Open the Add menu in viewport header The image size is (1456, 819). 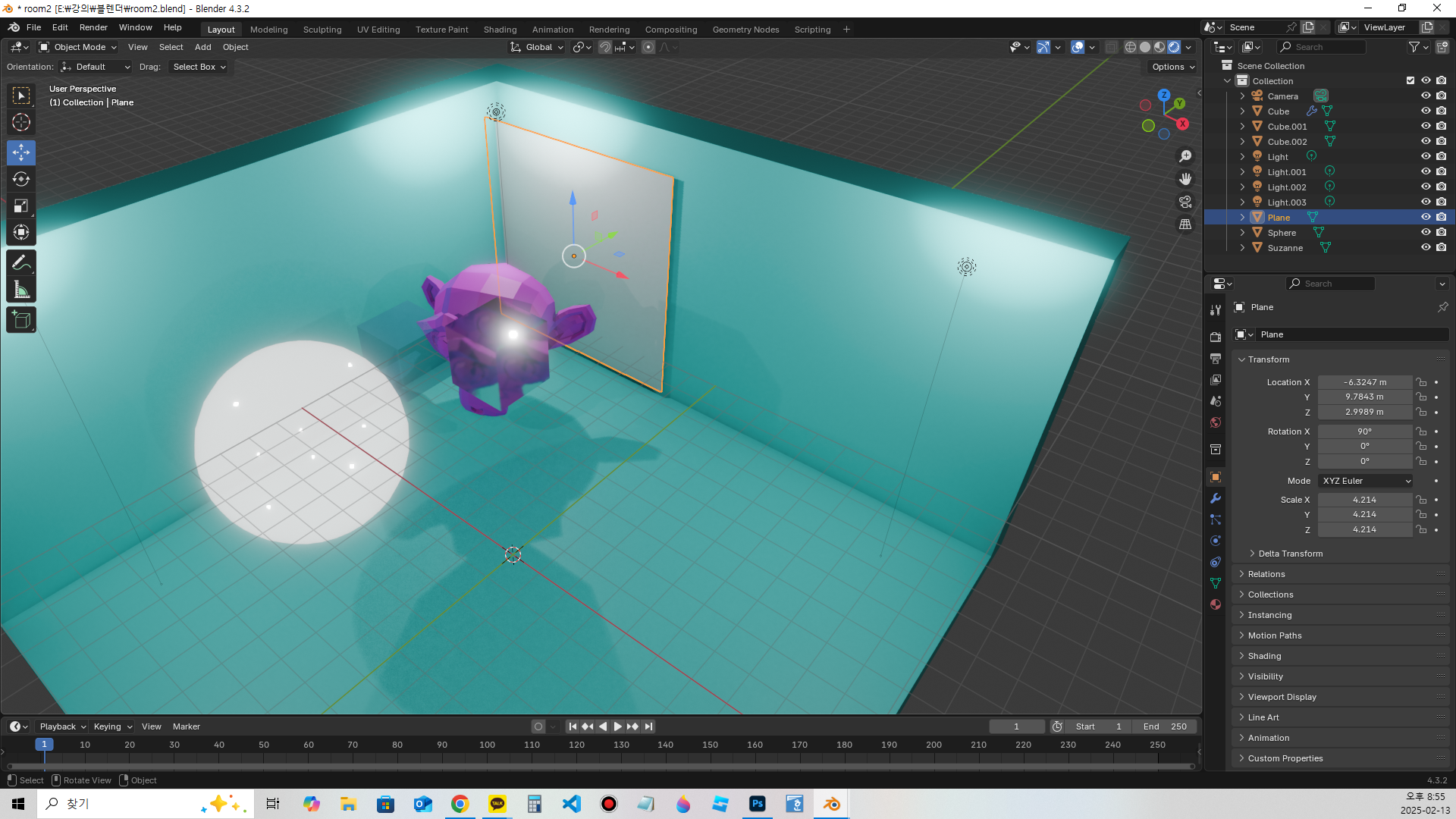coord(202,47)
